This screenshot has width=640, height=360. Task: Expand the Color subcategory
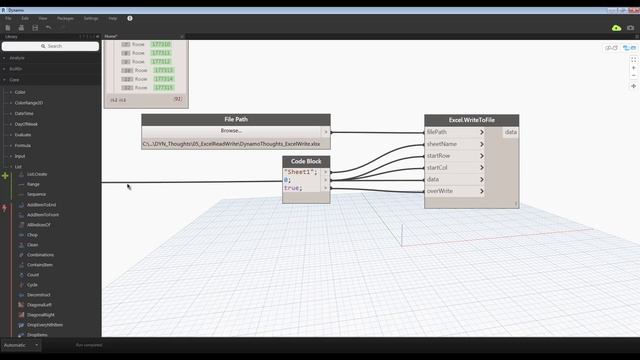tap(20, 92)
